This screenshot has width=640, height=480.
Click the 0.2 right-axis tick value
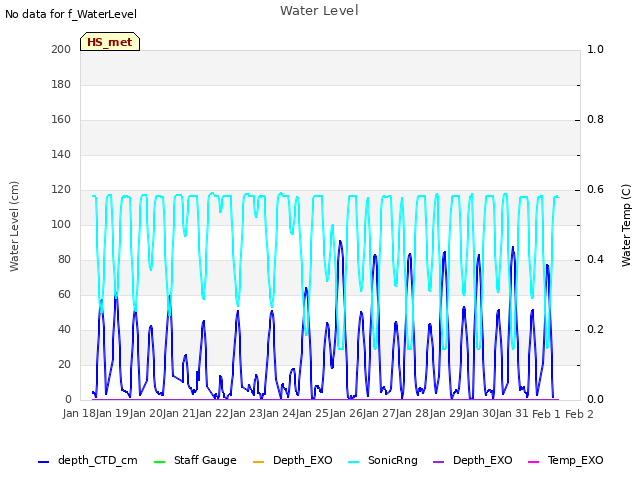click(x=596, y=329)
